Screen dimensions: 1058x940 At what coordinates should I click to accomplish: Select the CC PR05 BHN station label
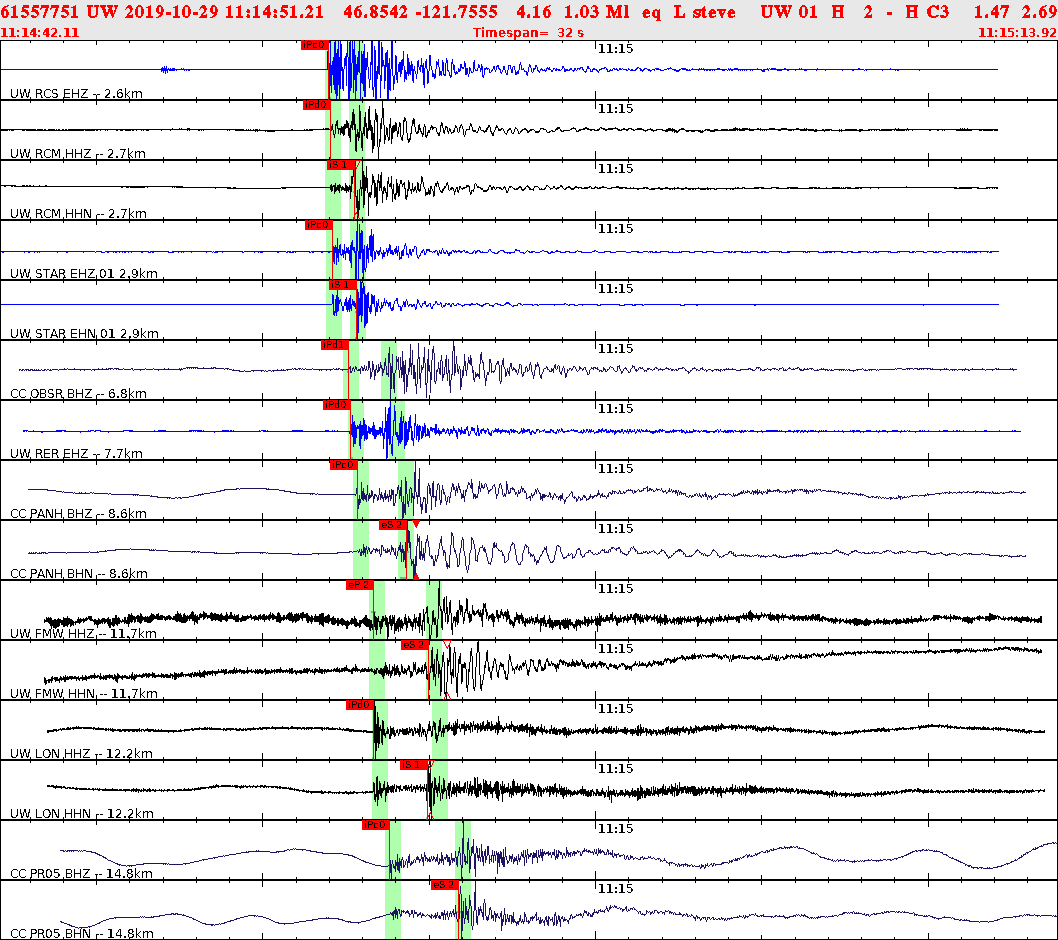click(x=48, y=932)
